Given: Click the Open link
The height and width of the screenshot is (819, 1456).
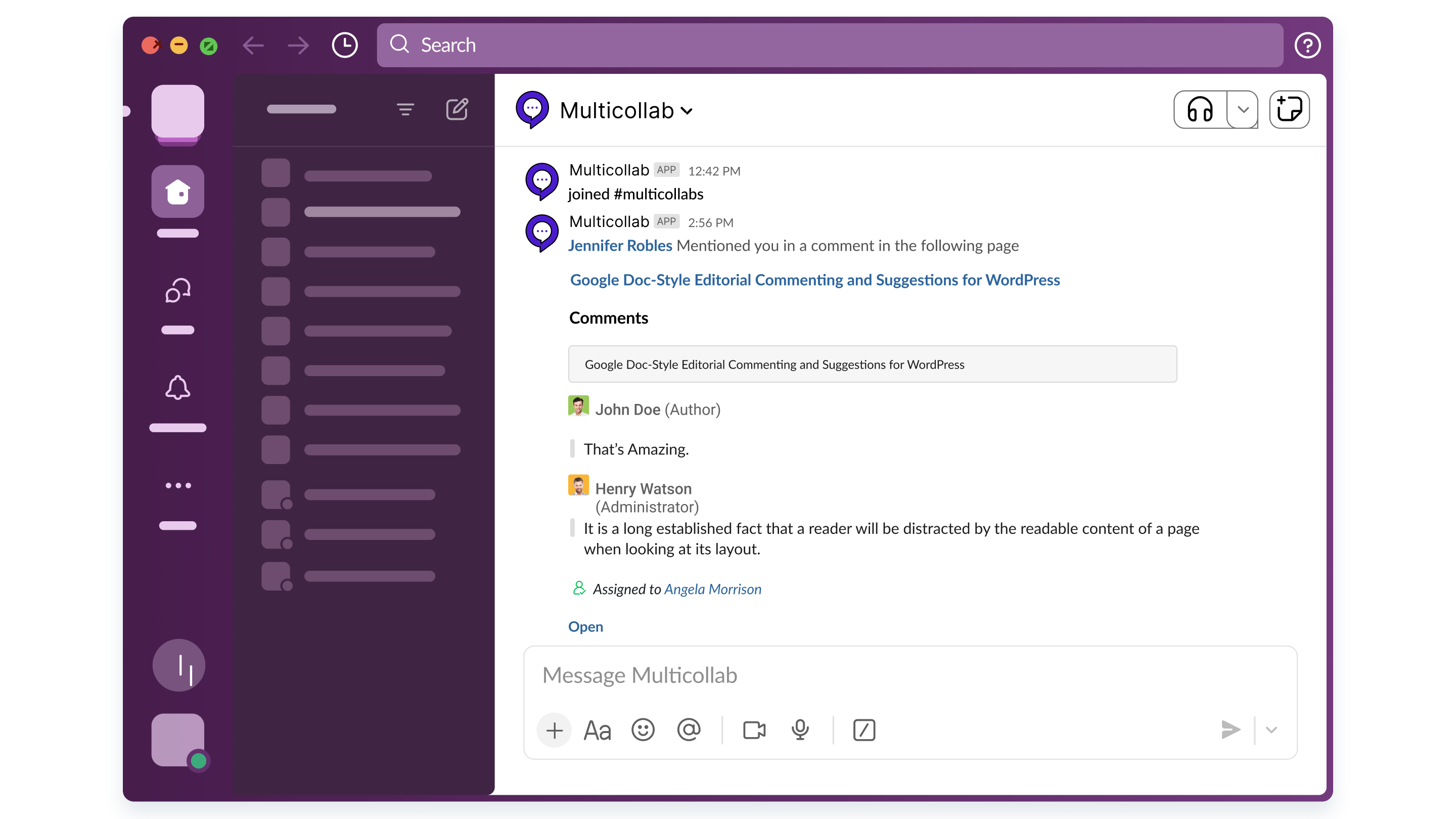Looking at the screenshot, I should point(585,626).
